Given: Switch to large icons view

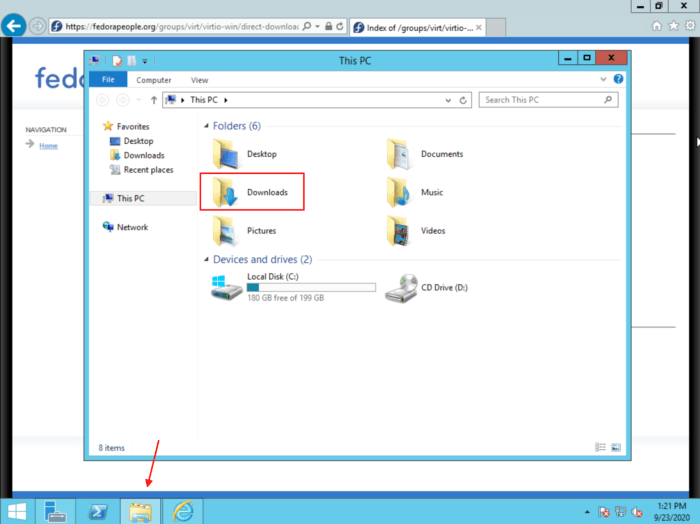Looking at the screenshot, I should coord(616,447).
